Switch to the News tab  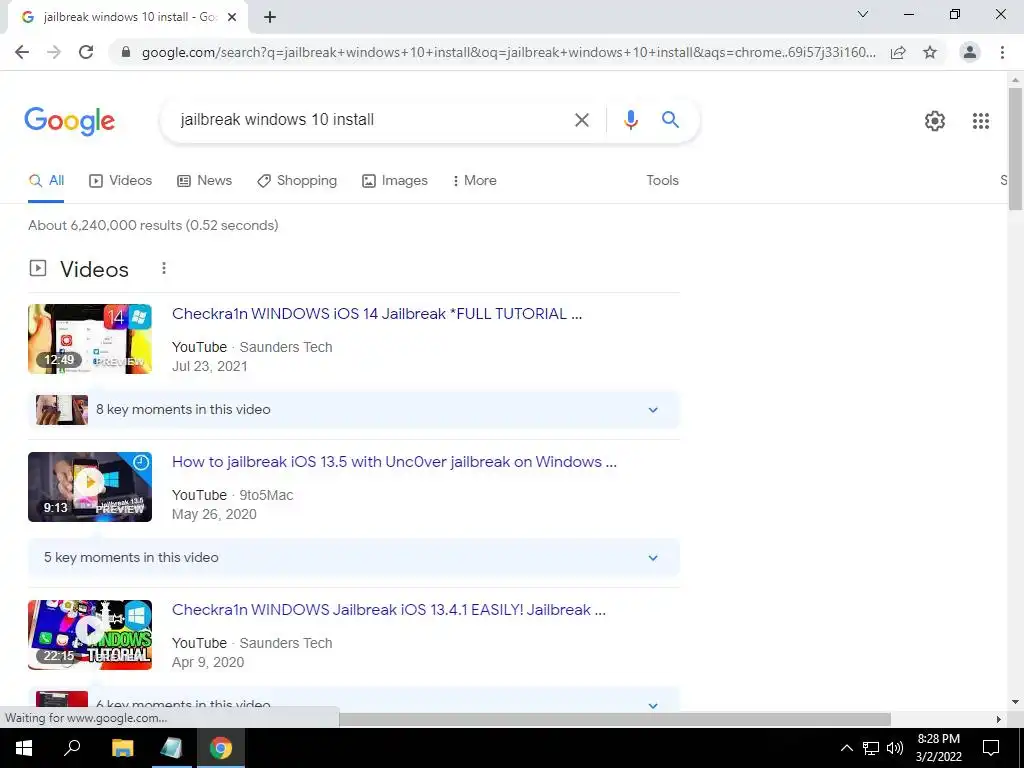pos(204,181)
